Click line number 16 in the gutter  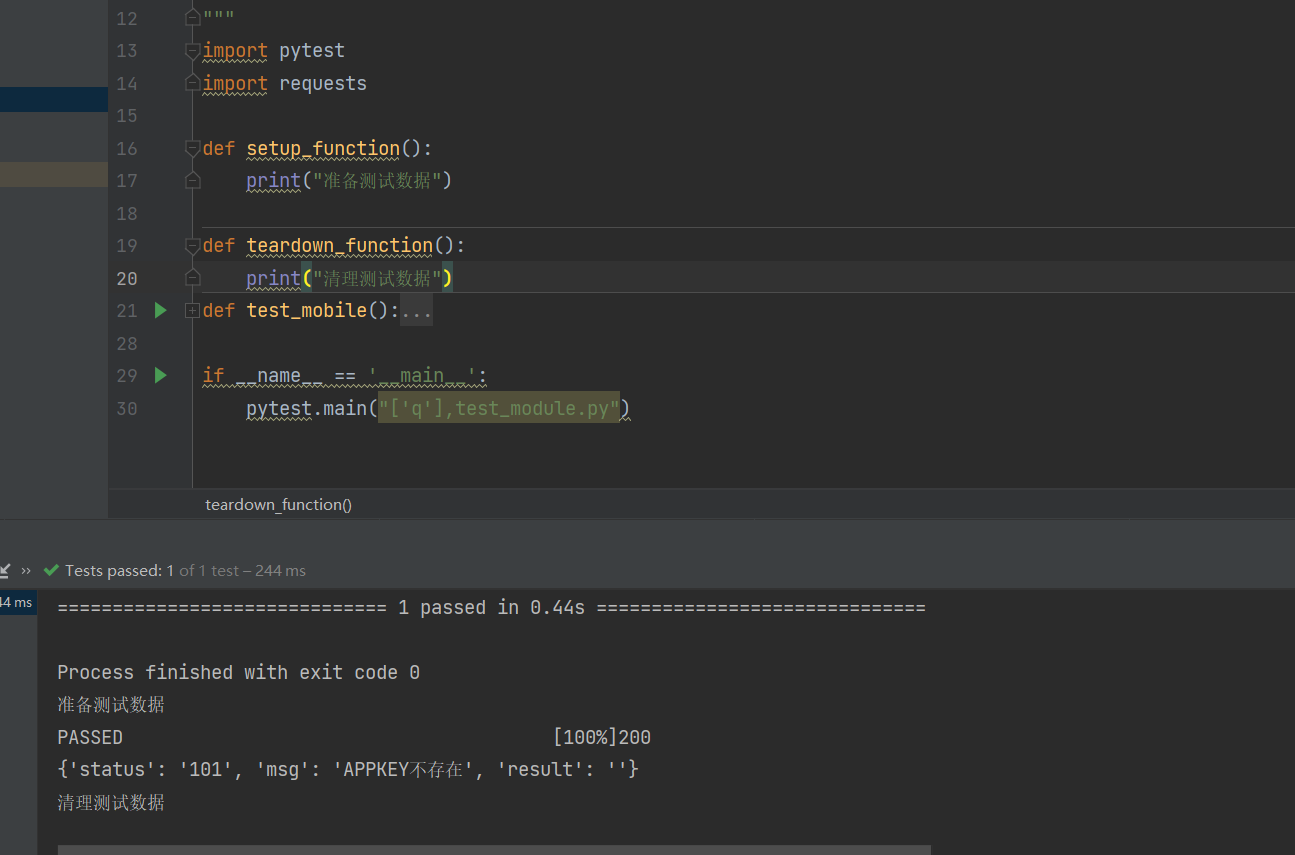pos(126,149)
